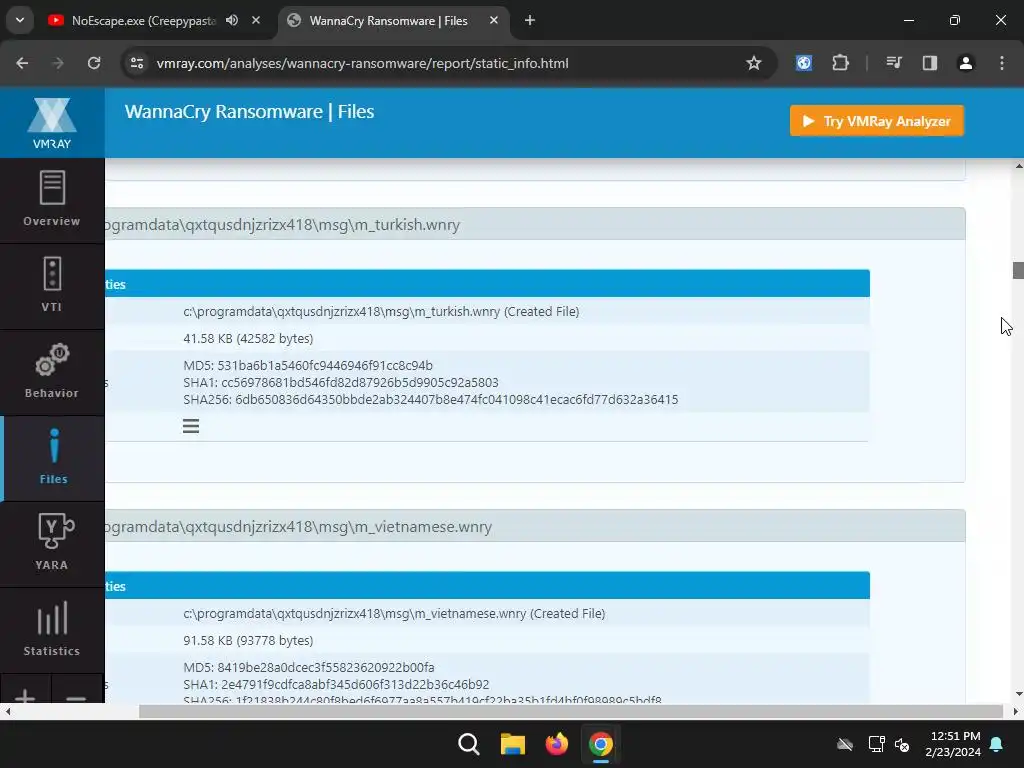
Task: Open the Statistics sidebar section
Action: [52, 630]
